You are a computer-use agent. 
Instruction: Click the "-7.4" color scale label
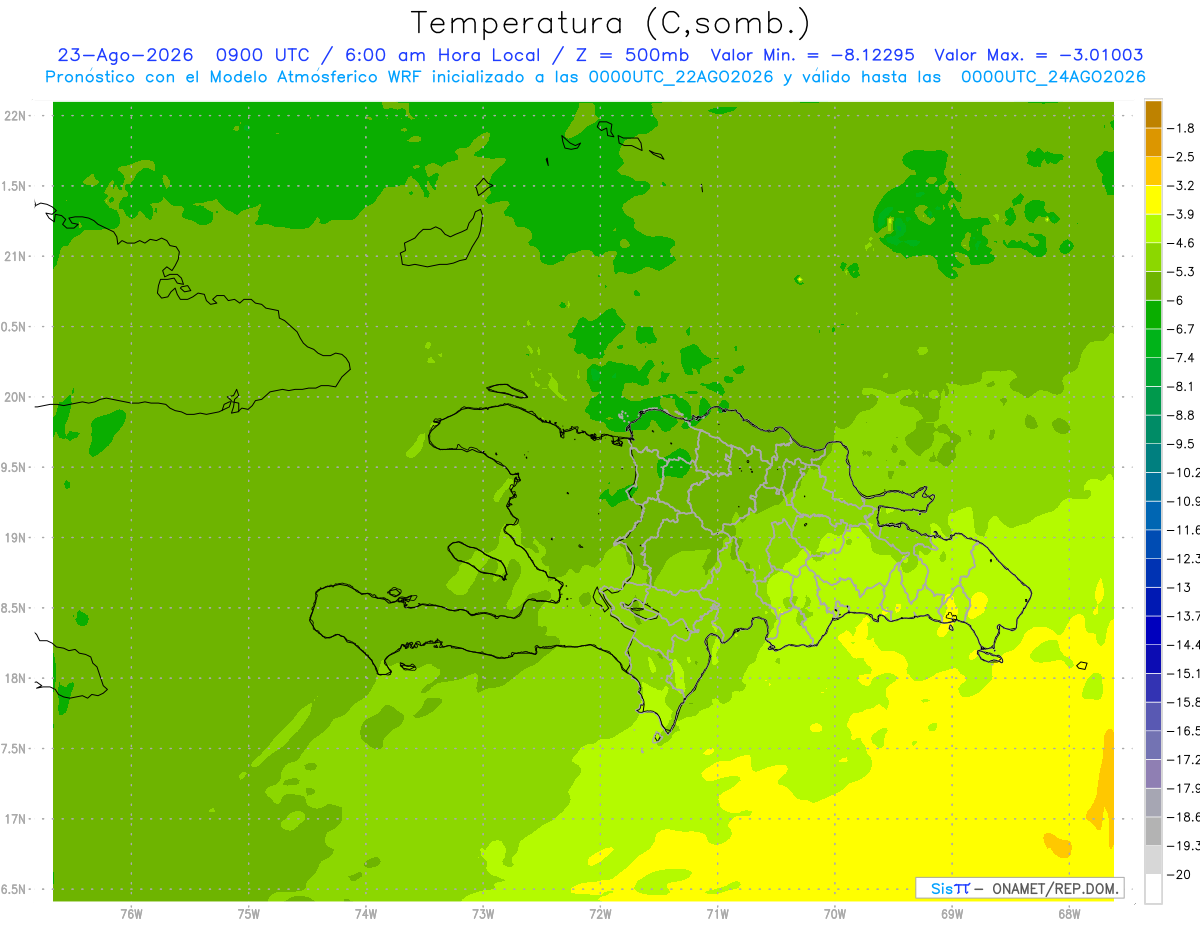(x=1183, y=358)
